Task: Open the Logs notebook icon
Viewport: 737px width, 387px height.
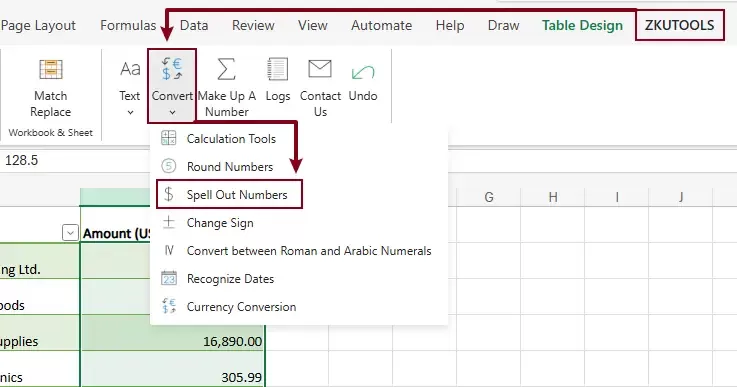Action: pyautogui.click(x=277, y=69)
